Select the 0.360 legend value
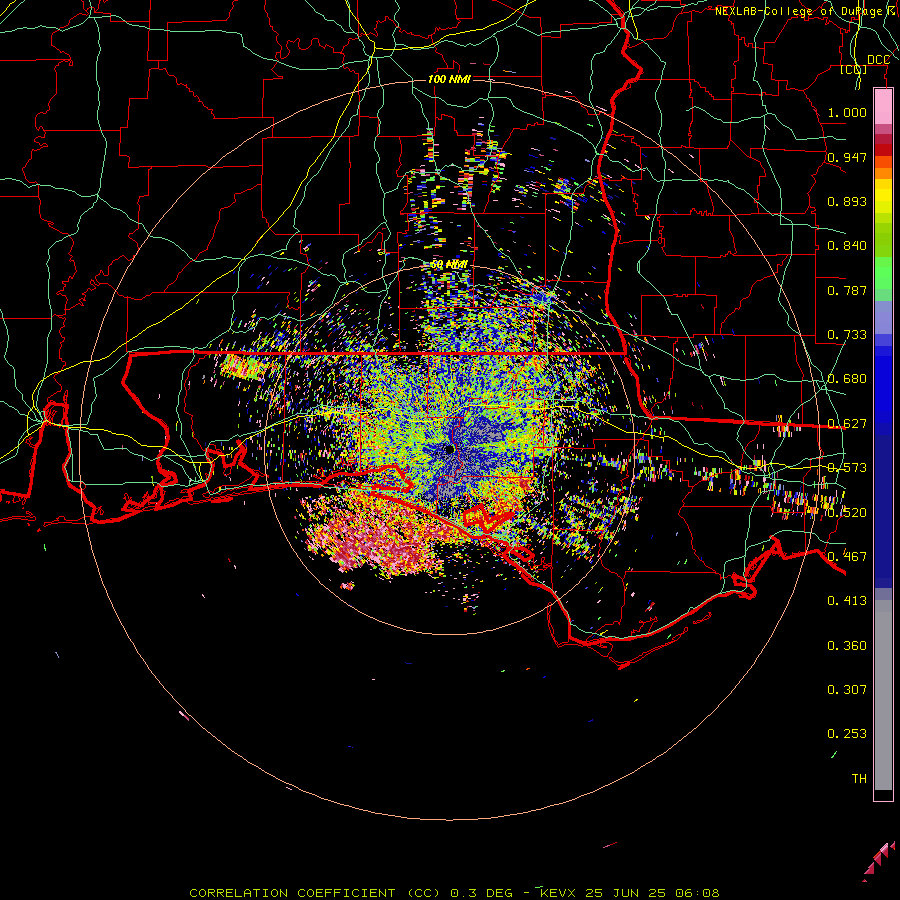This screenshot has width=900, height=900. click(847, 645)
